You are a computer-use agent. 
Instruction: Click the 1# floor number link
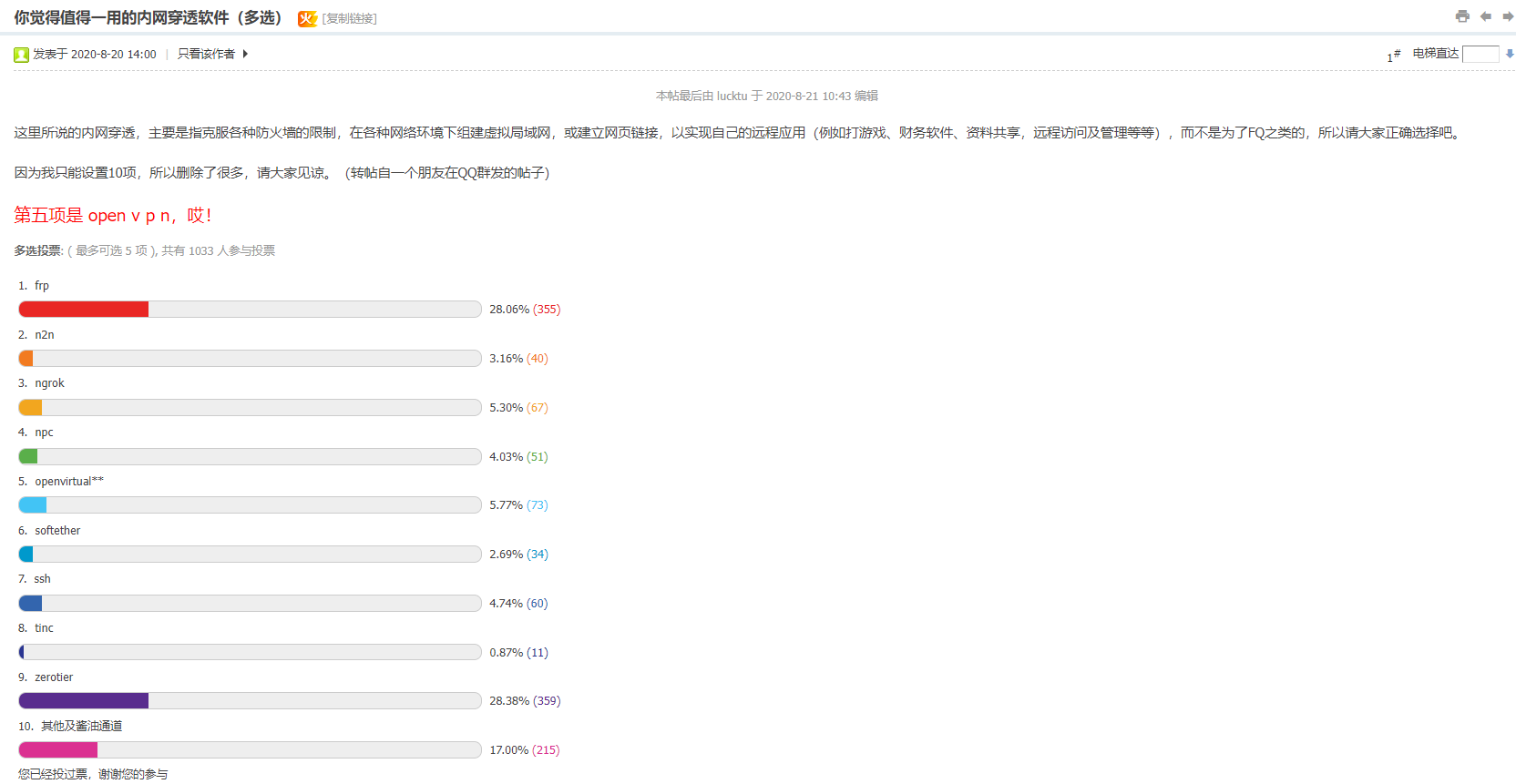point(1394,56)
